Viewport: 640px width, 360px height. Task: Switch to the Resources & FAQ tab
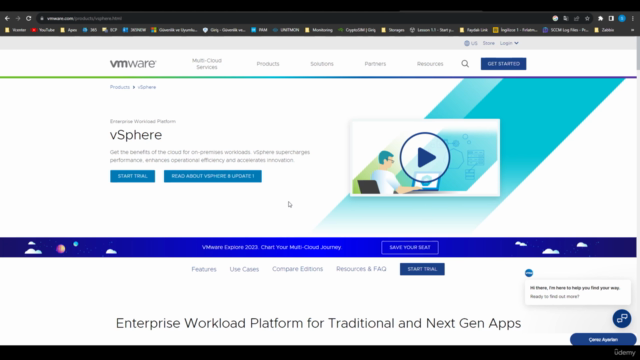(x=361, y=269)
